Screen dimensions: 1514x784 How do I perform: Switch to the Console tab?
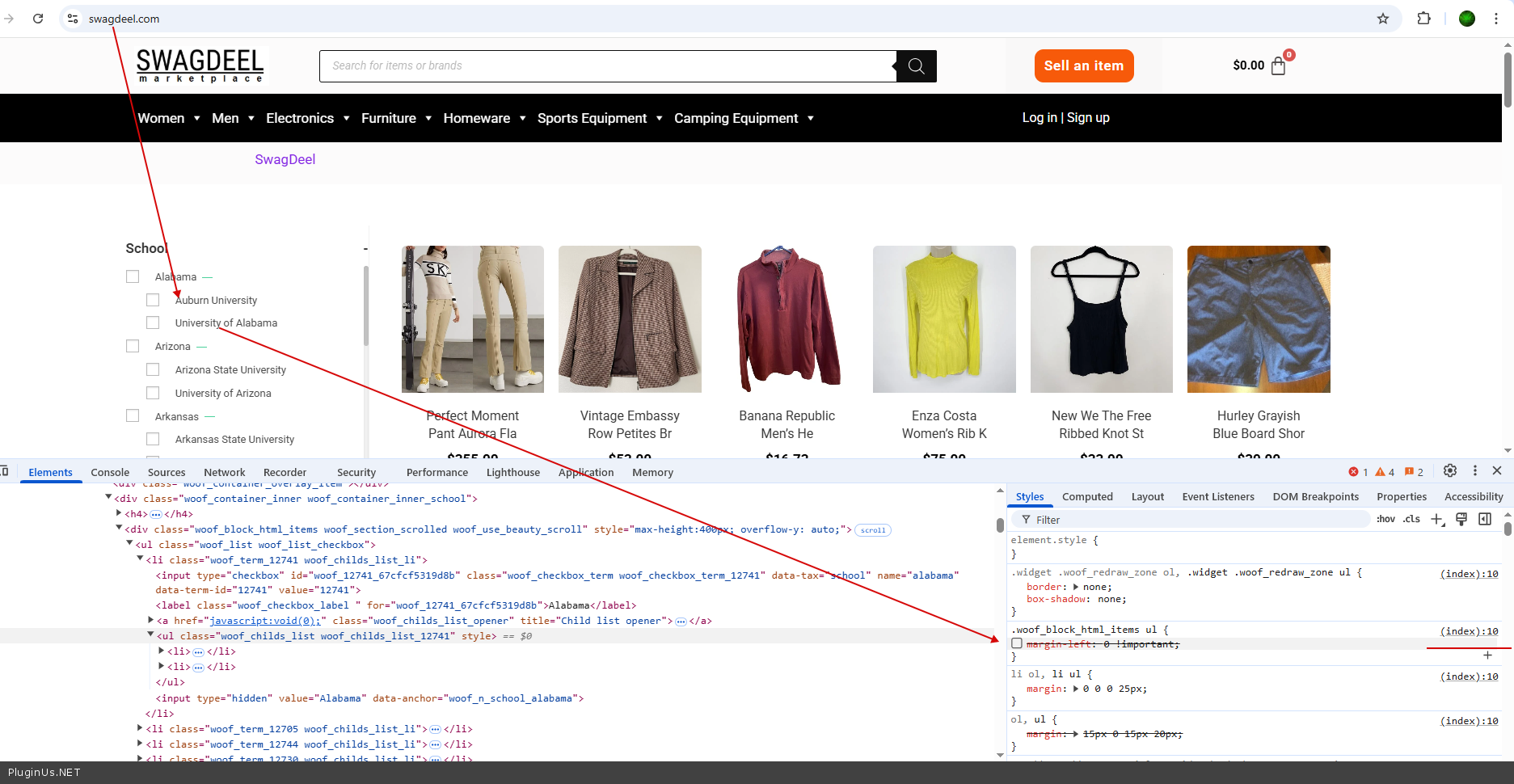coord(110,473)
